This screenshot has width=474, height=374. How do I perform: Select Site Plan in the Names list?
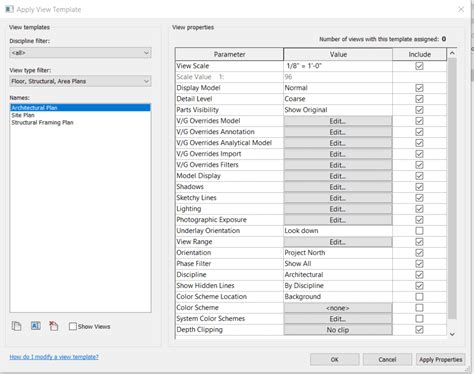23,115
